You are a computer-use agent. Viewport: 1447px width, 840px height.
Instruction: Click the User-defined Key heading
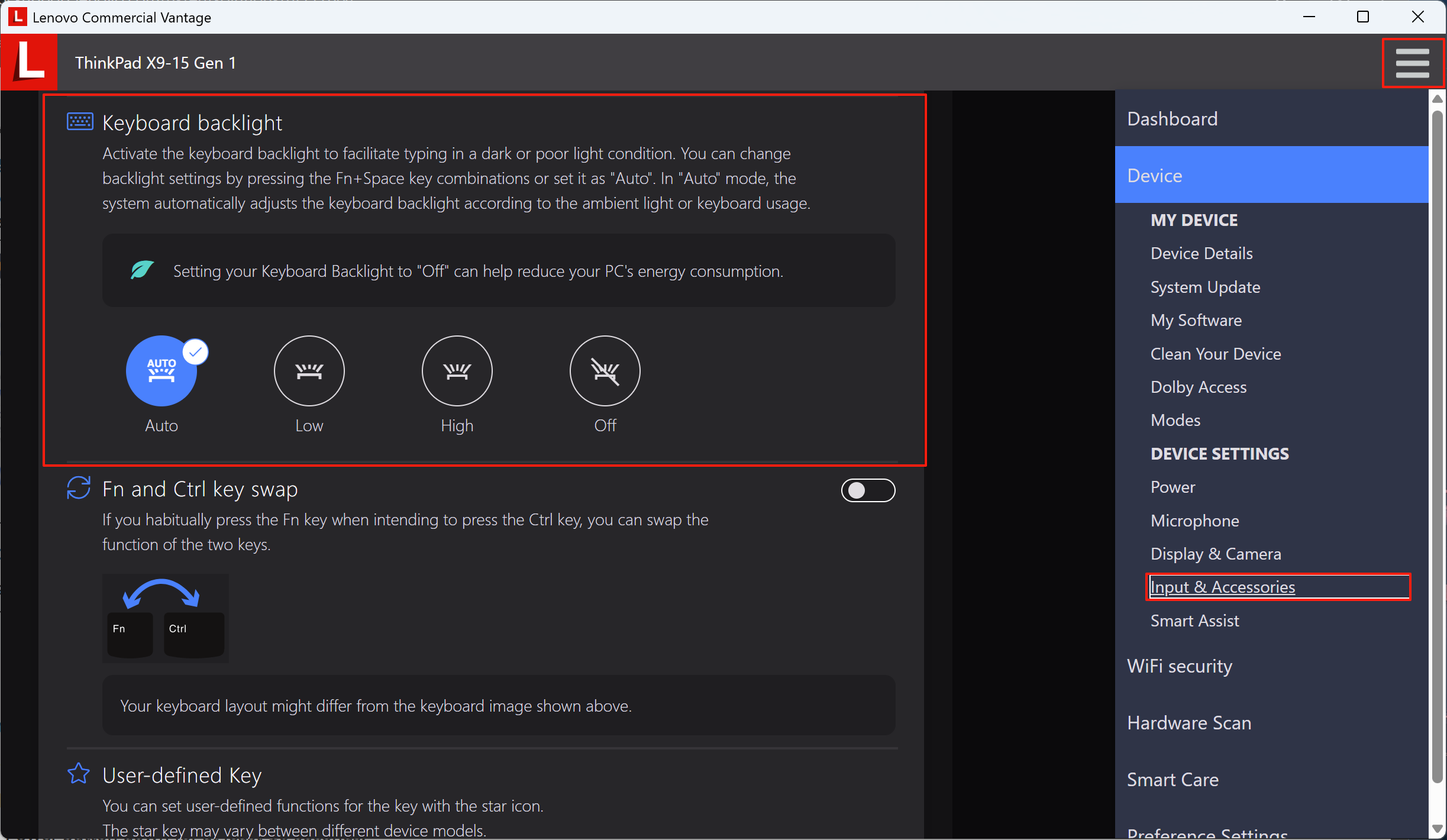[182, 775]
